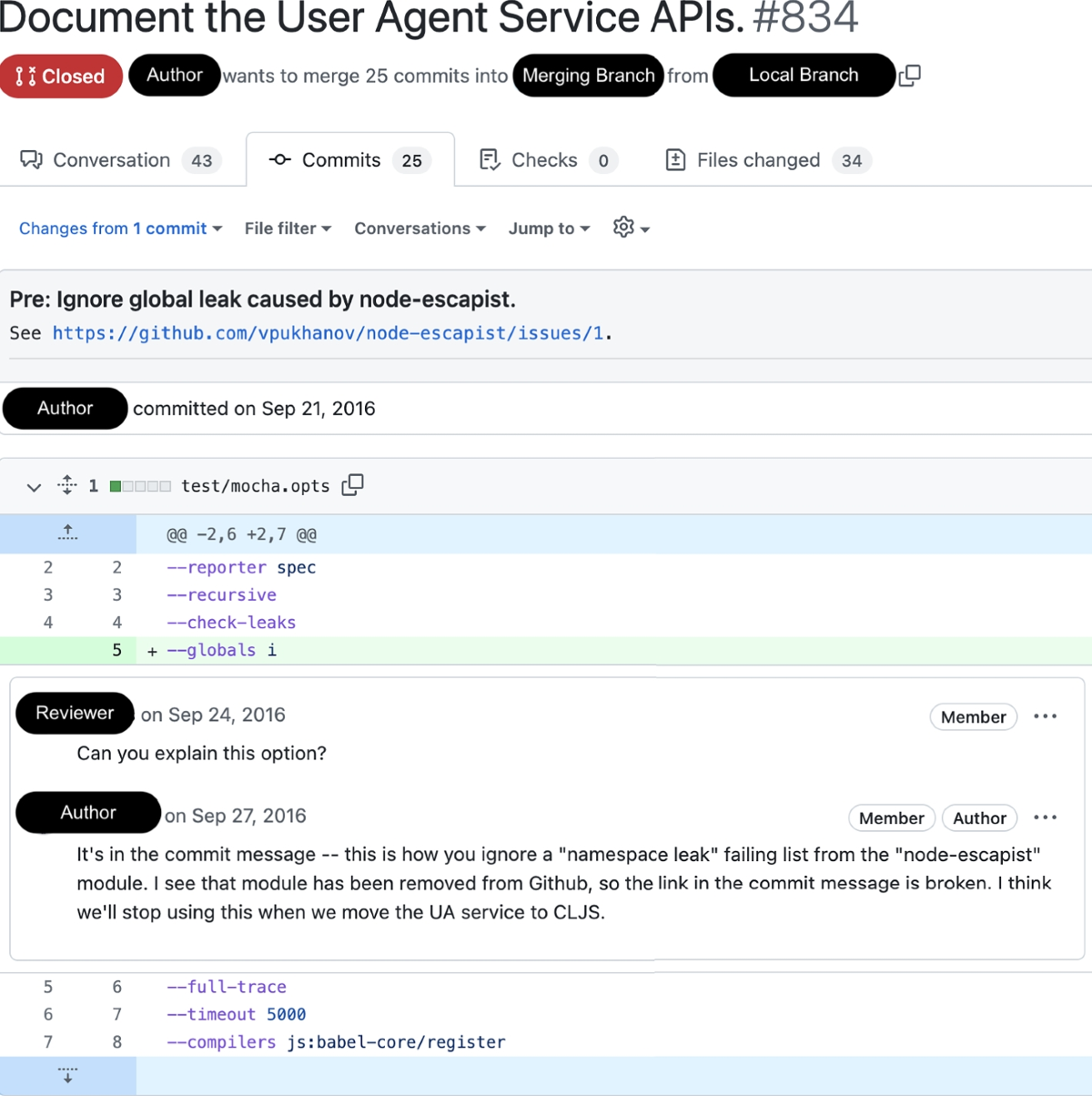Expand diff downward below line 8
This screenshot has width=1092, height=1096.
coord(67,1075)
